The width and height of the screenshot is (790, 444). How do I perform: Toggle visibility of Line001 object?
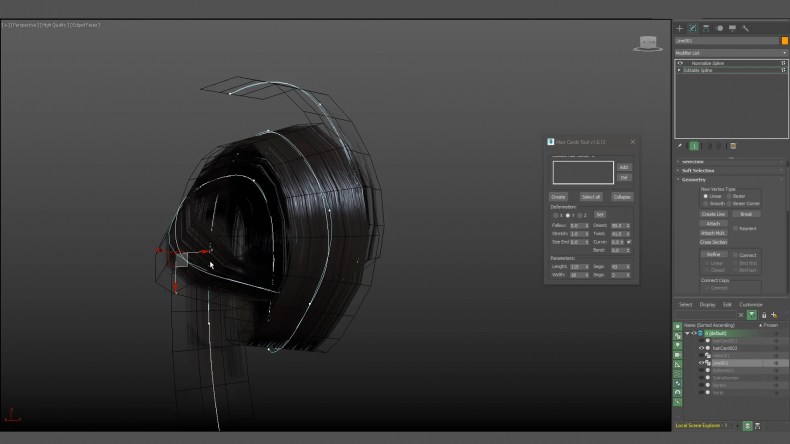701,363
